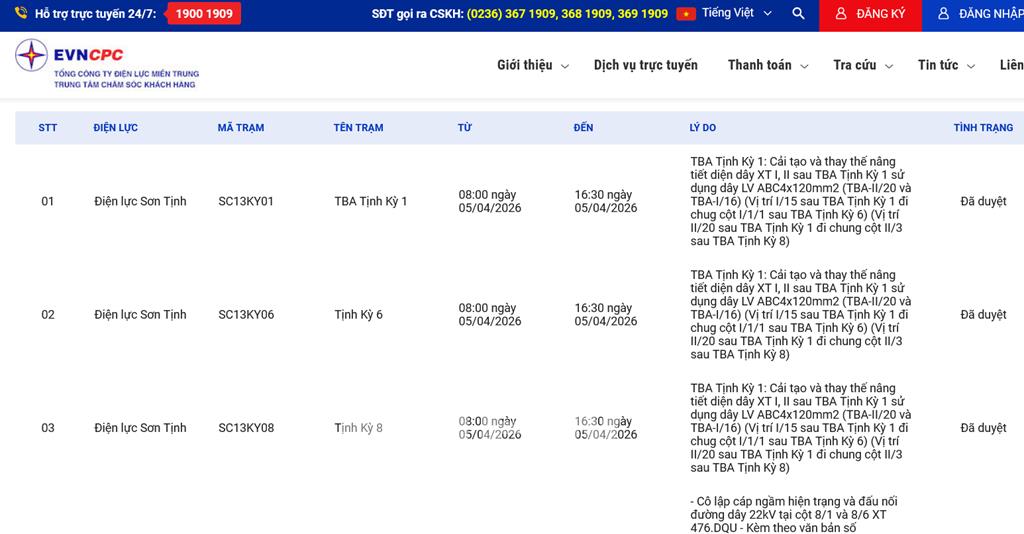Open the search magnifier icon

pos(797,14)
